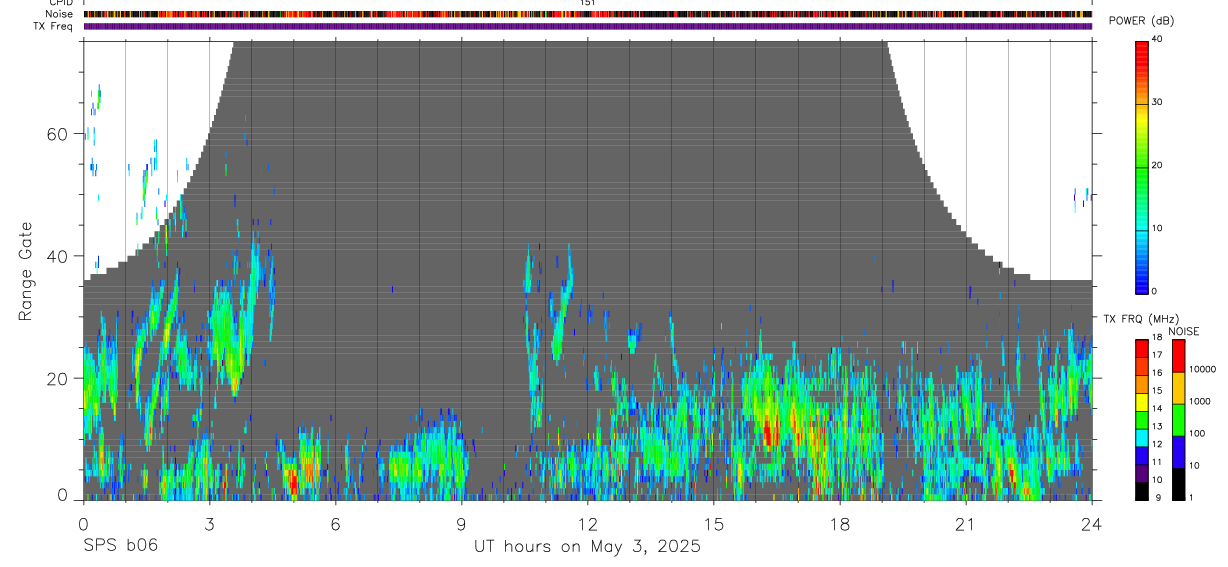Click the 60 range gate tick label
The width and height of the screenshot is (1228, 567).
(x=57, y=134)
